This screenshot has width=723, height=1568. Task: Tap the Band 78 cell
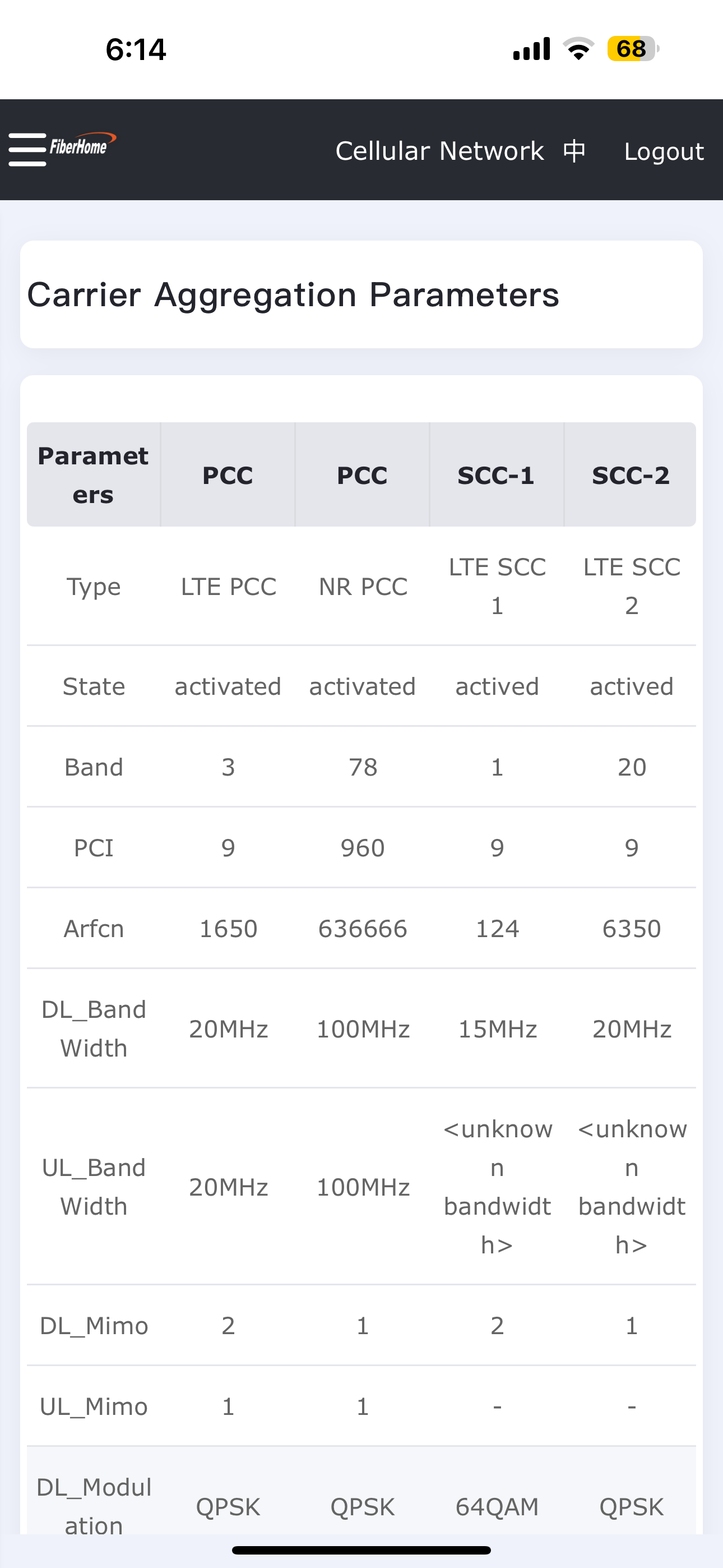click(x=363, y=767)
